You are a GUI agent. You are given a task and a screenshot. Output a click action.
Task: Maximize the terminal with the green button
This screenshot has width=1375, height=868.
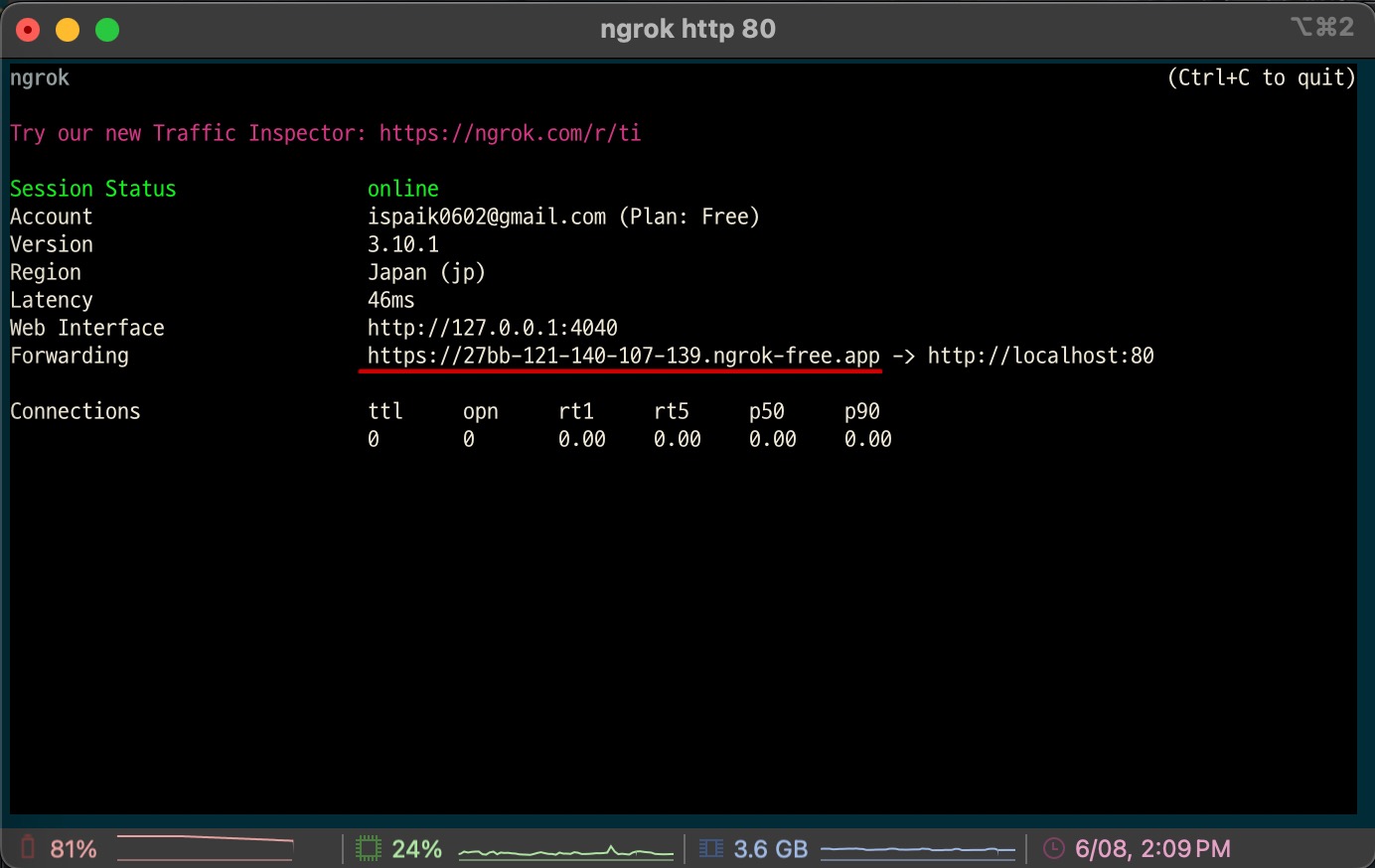pos(107,30)
